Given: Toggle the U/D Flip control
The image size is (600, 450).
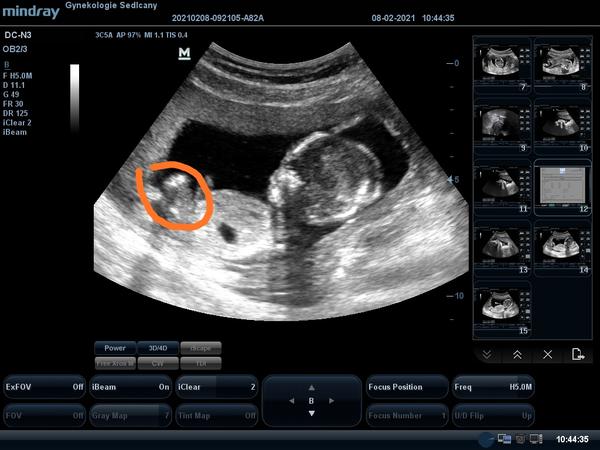Looking at the screenshot, I should [493, 414].
